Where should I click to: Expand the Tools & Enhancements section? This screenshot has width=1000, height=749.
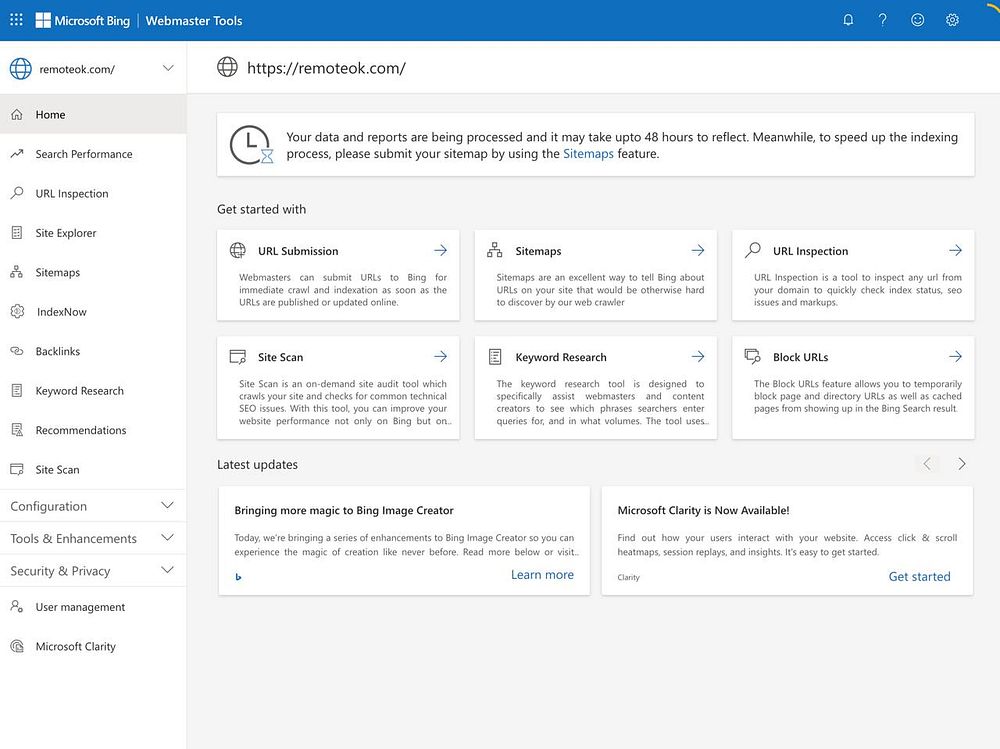tap(93, 538)
